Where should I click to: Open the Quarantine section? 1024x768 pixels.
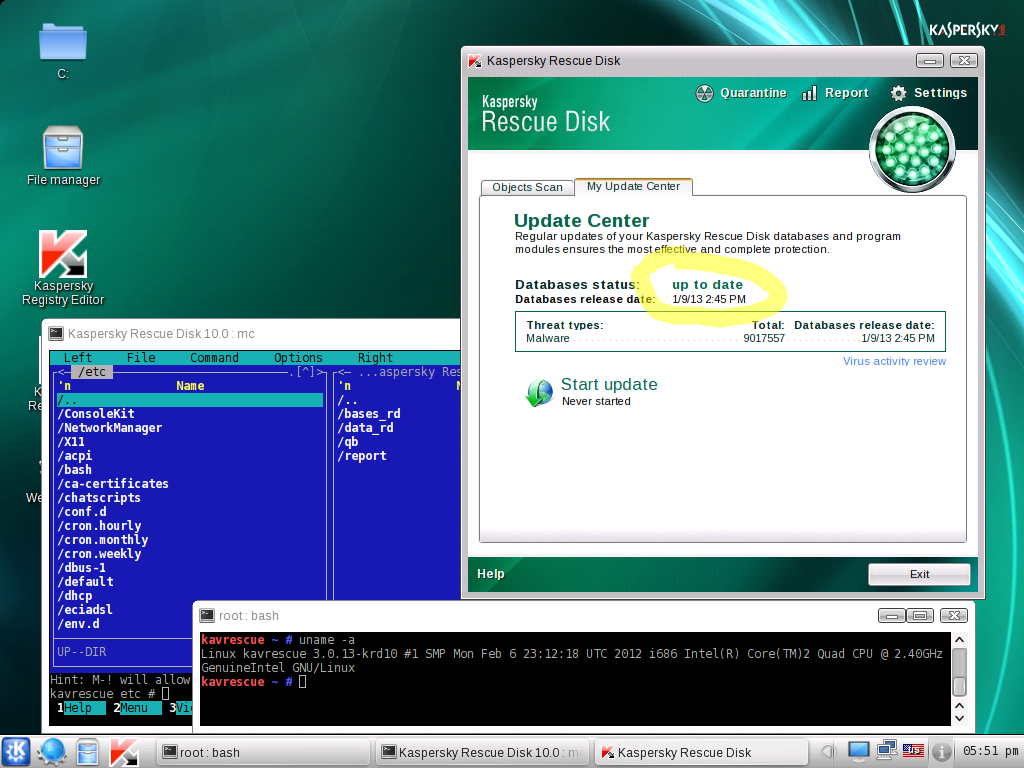coord(741,93)
